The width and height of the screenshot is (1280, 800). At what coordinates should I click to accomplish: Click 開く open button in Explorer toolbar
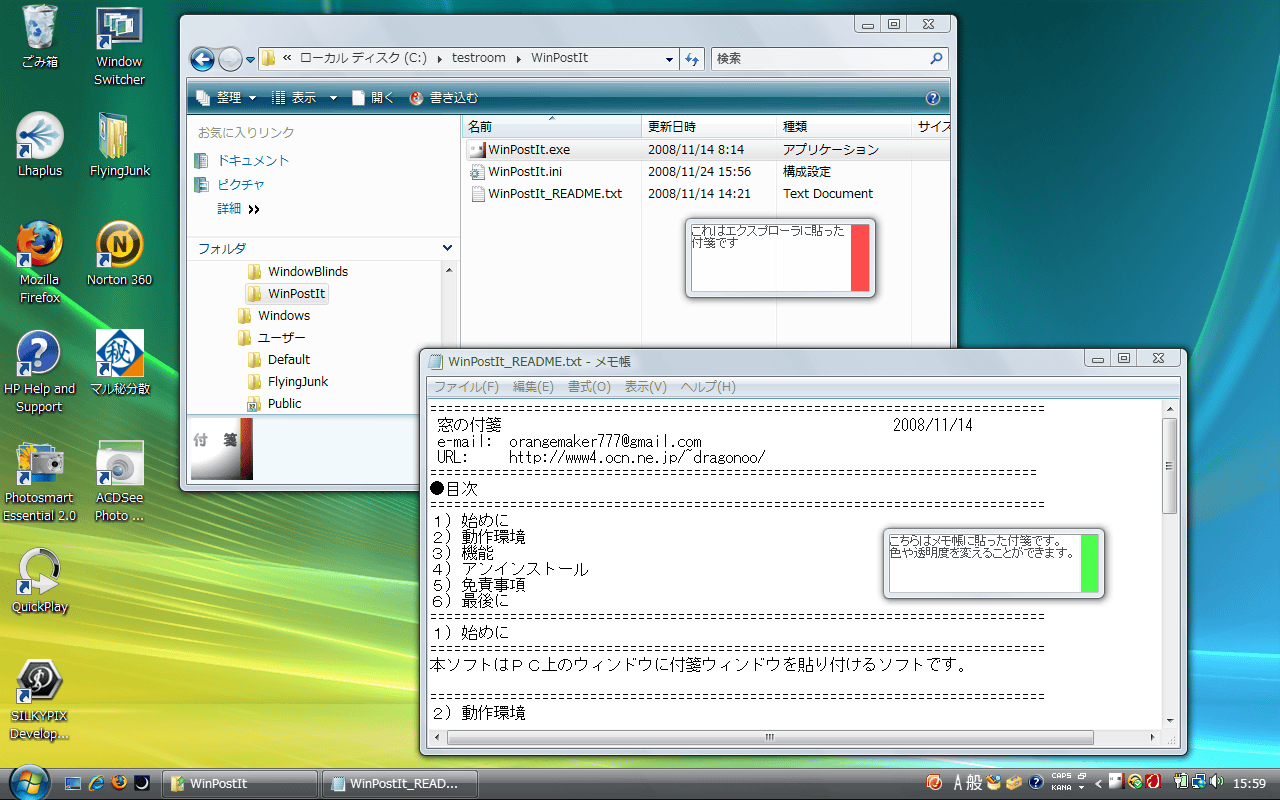[373, 98]
